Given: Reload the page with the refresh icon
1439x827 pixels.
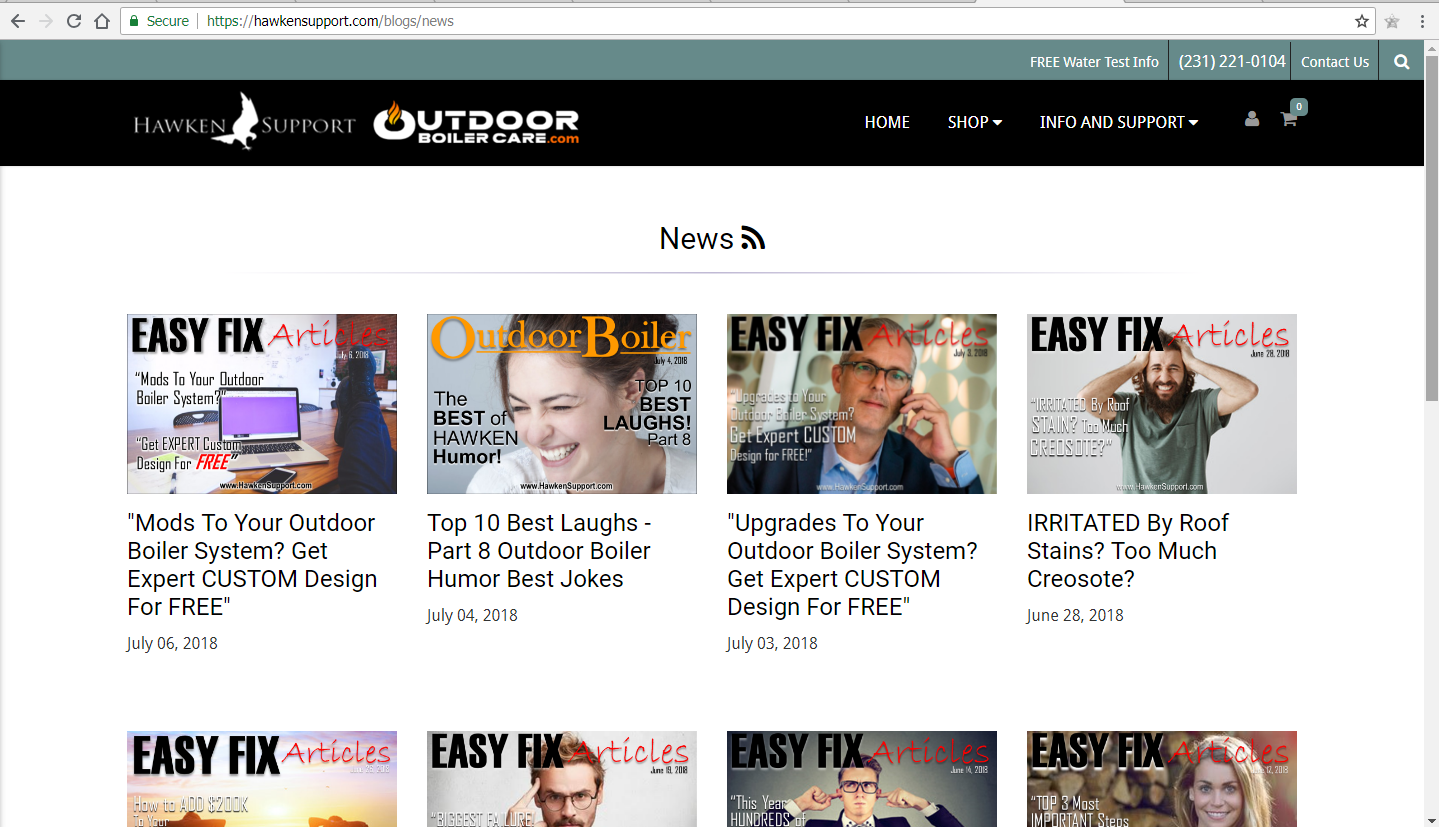Looking at the screenshot, I should pos(73,21).
